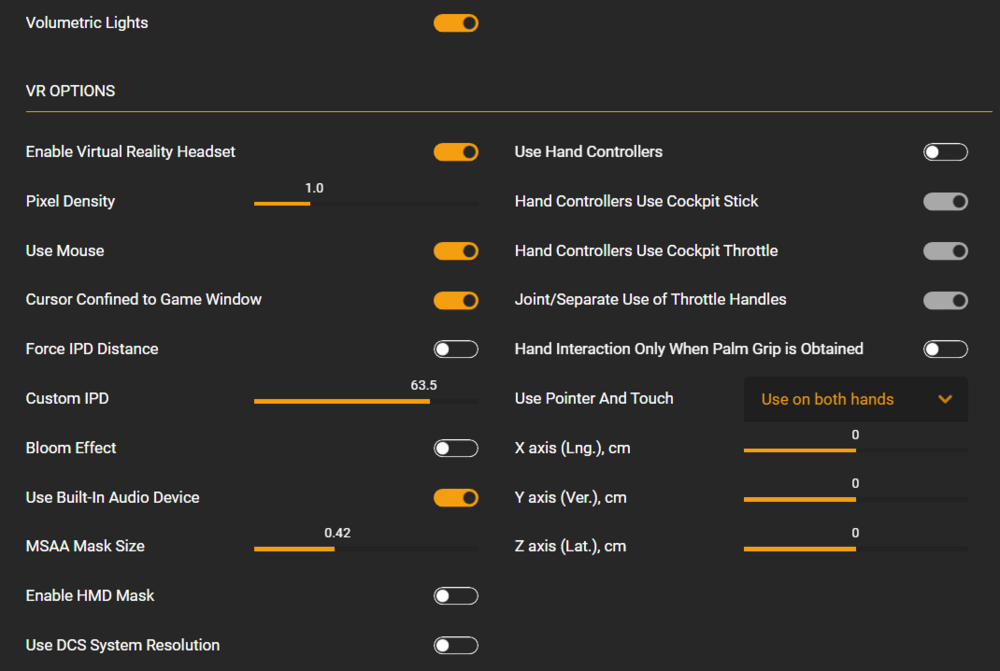Enable Hand Interaction Only When Palm Grip
1000x671 pixels.
pyautogui.click(x=945, y=349)
